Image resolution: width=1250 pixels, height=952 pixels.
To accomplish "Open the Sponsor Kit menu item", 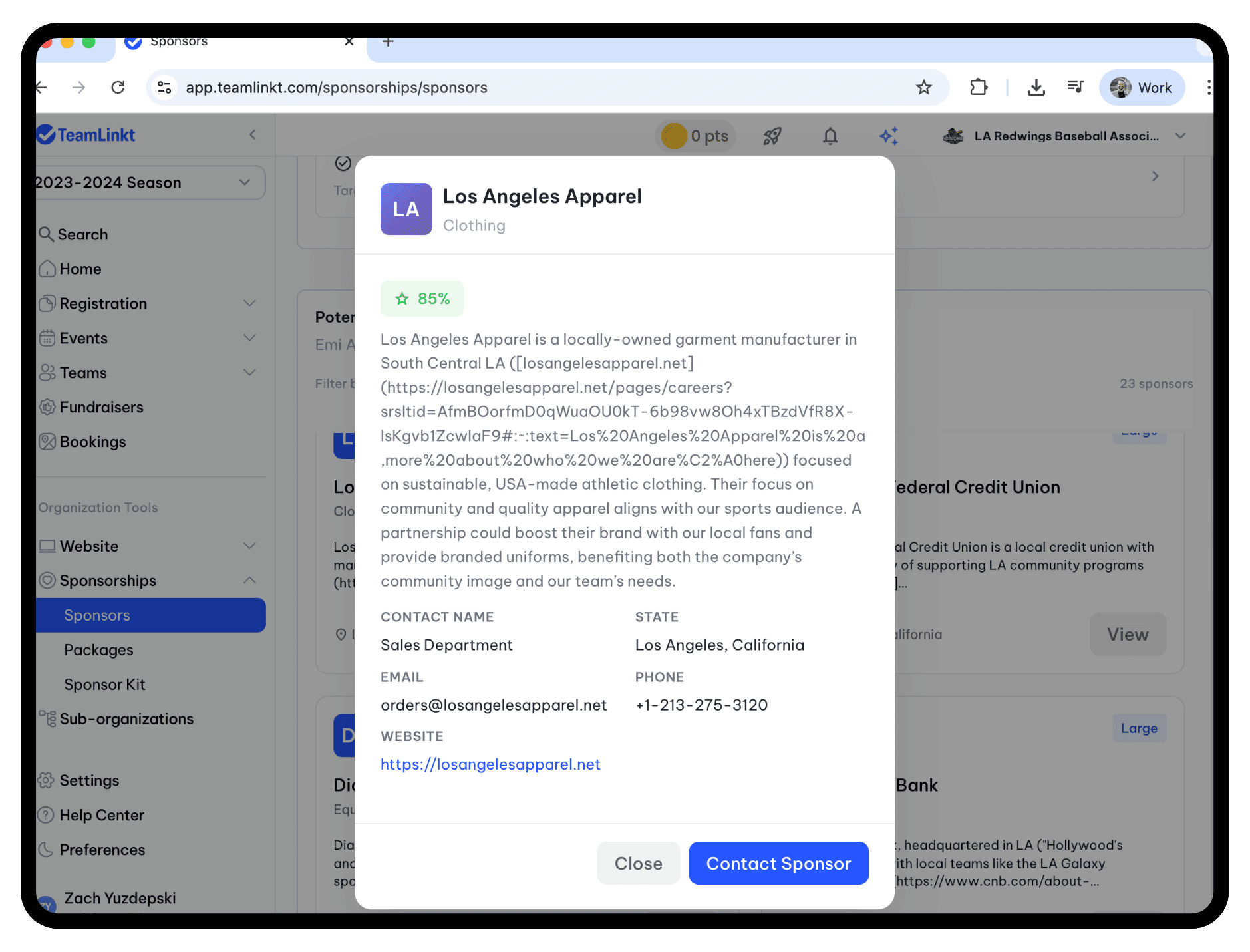I will [x=104, y=684].
